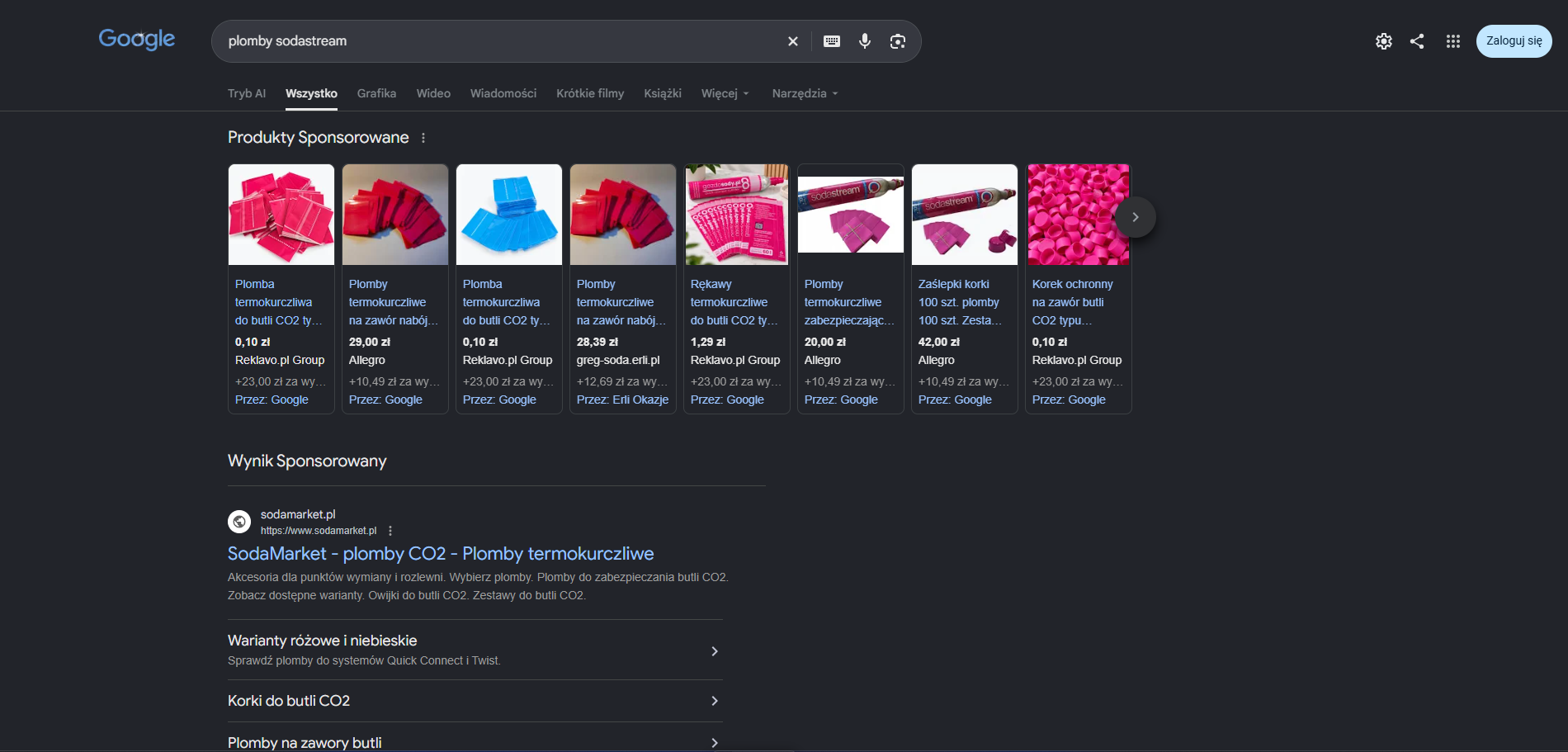Search by image with the Google Lens icon

point(898,41)
